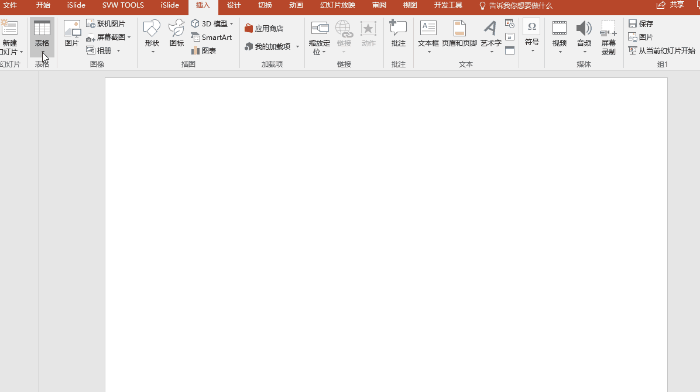The image size is (700, 392).
Task: Switch to the Home (开始) tab
Action: (43, 5)
